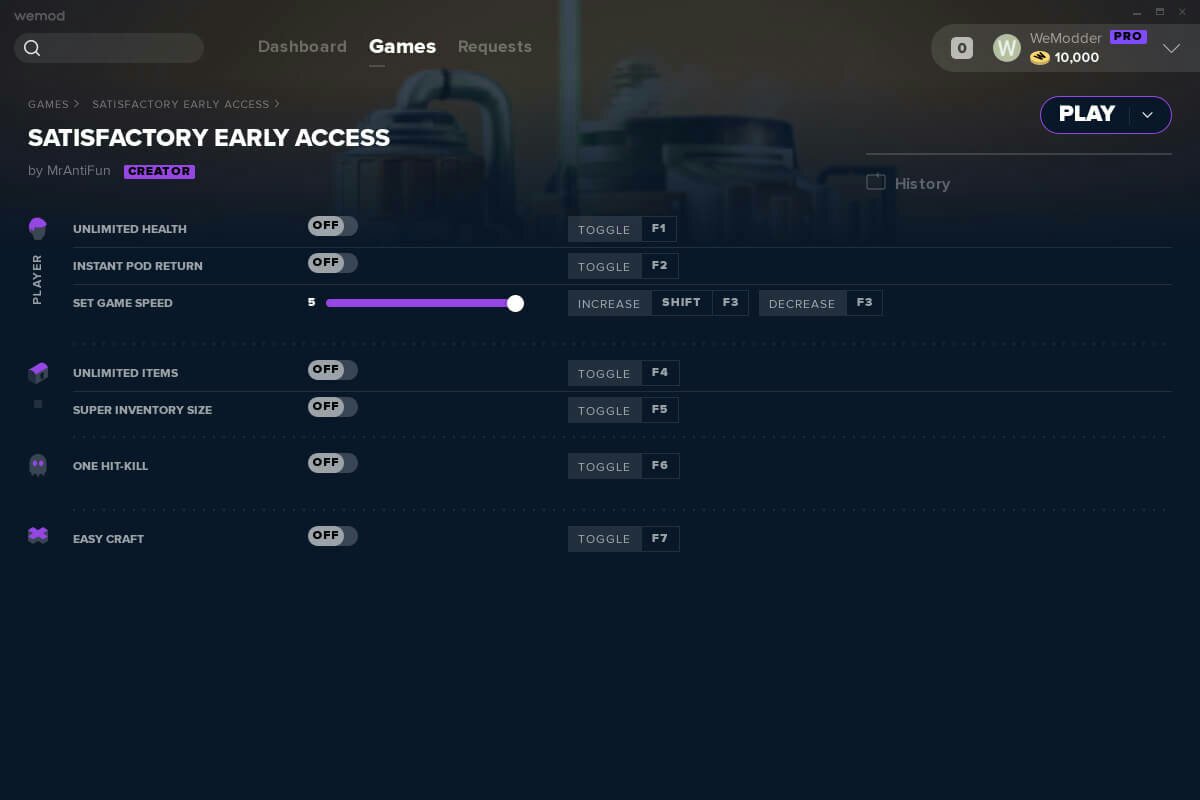Turn on One Hit-Kill switch
1200x800 pixels.
tap(333, 463)
